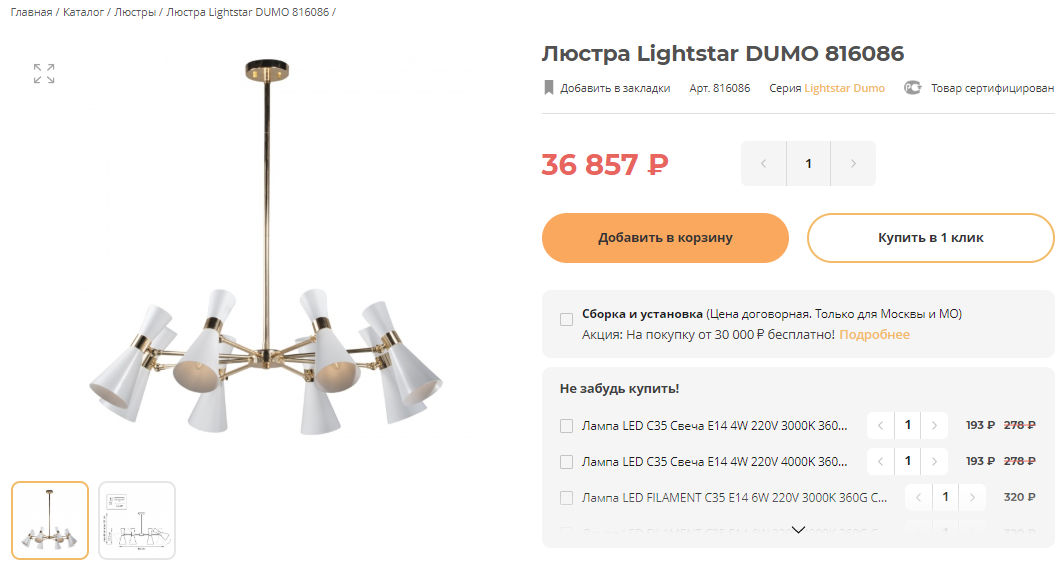Select the dimensions drawing thumbnail
The width and height of the screenshot is (1063, 562).
(137, 521)
